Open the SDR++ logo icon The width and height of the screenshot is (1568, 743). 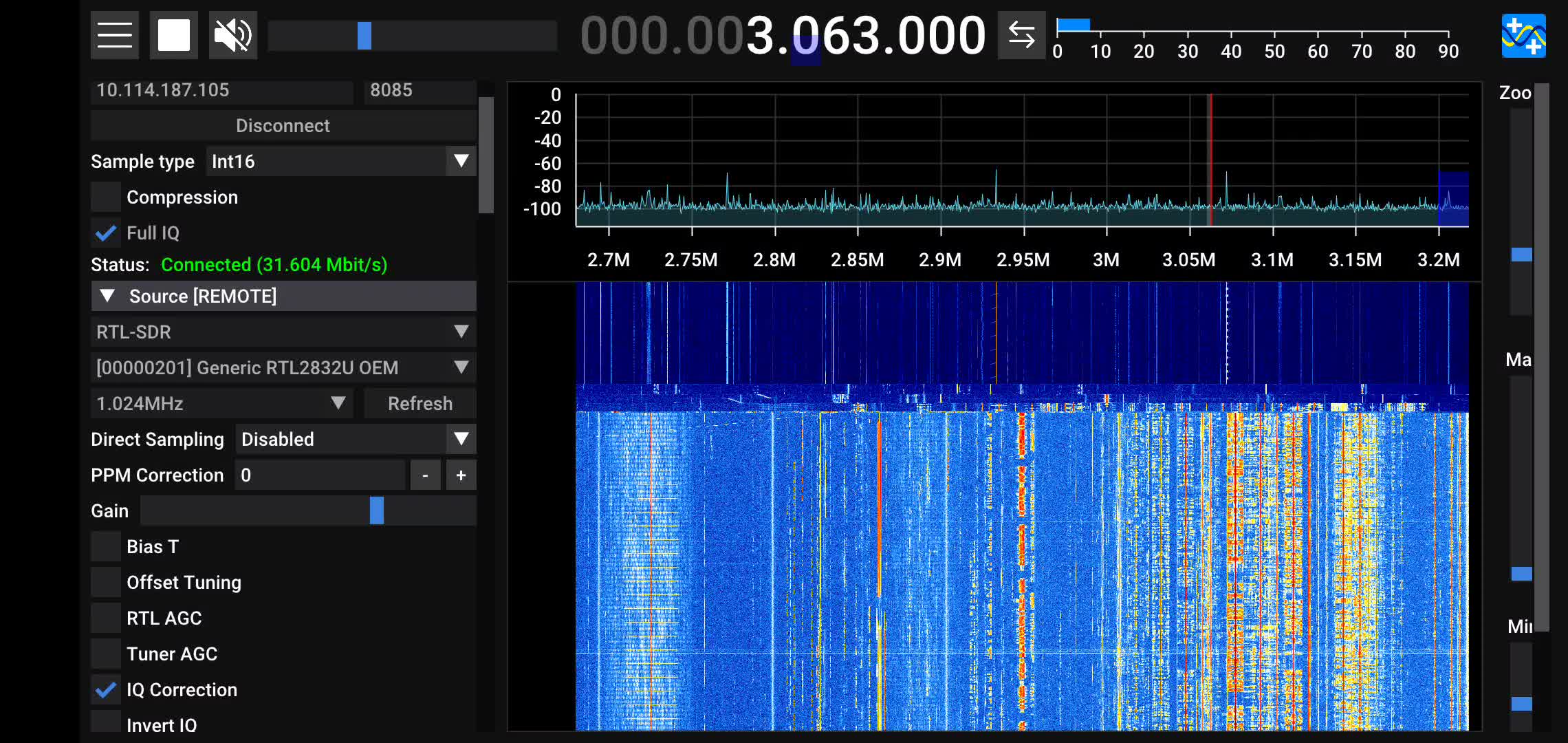tap(1523, 36)
